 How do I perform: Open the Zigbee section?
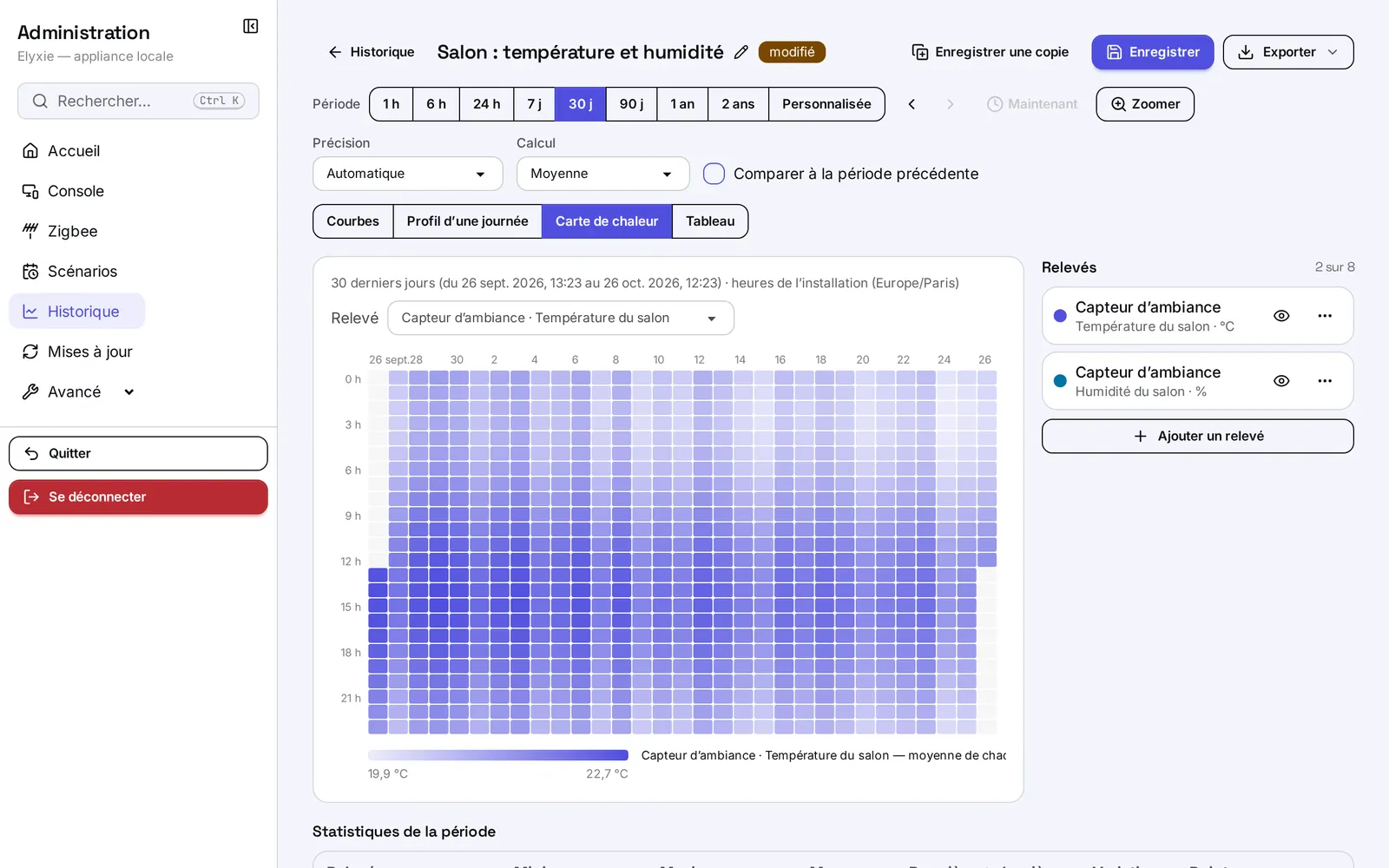pos(59,231)
